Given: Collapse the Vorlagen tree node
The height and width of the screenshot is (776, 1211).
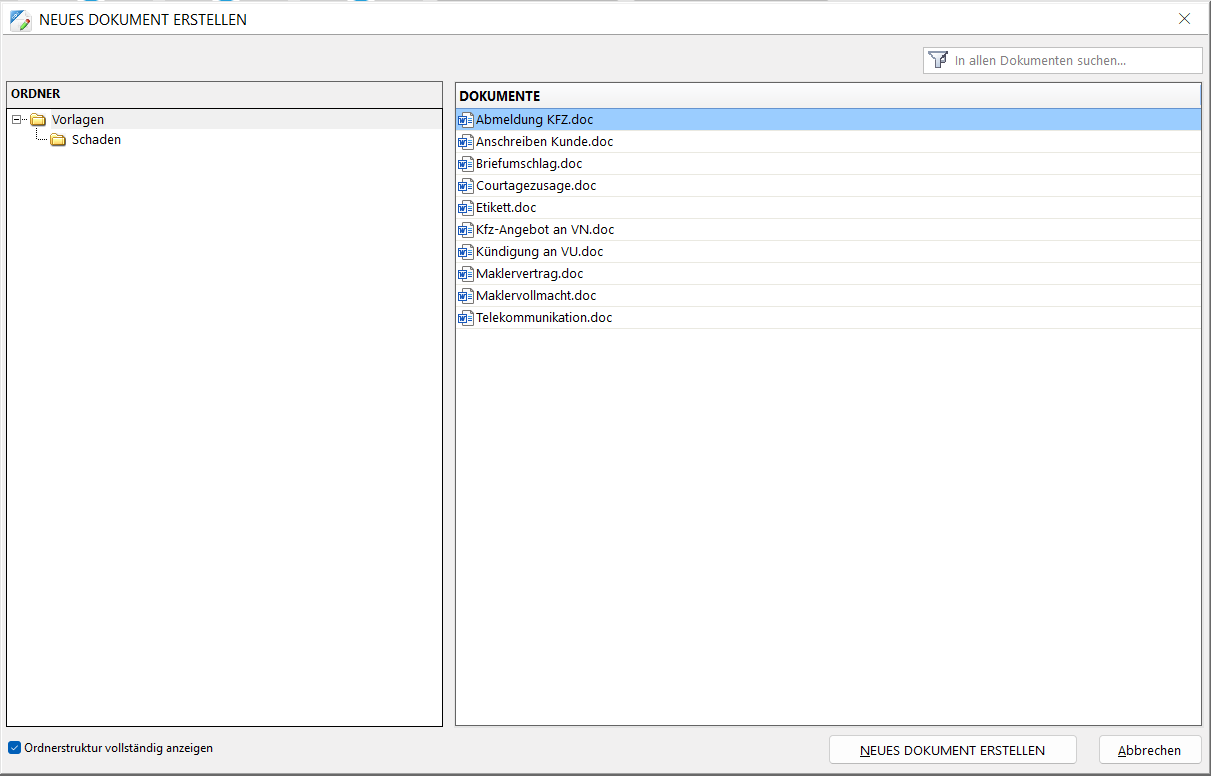Looking at the screenshot, I should 17,120.
